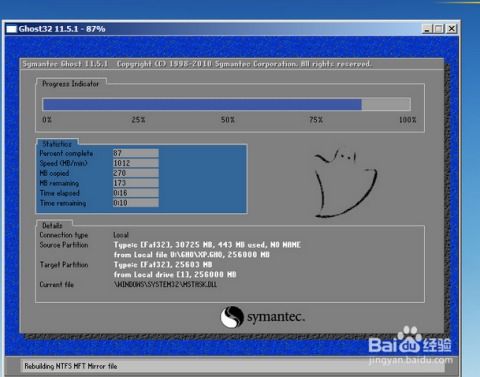
Task: Select the Speed (MB/min) value field
Action: point(135,163)
